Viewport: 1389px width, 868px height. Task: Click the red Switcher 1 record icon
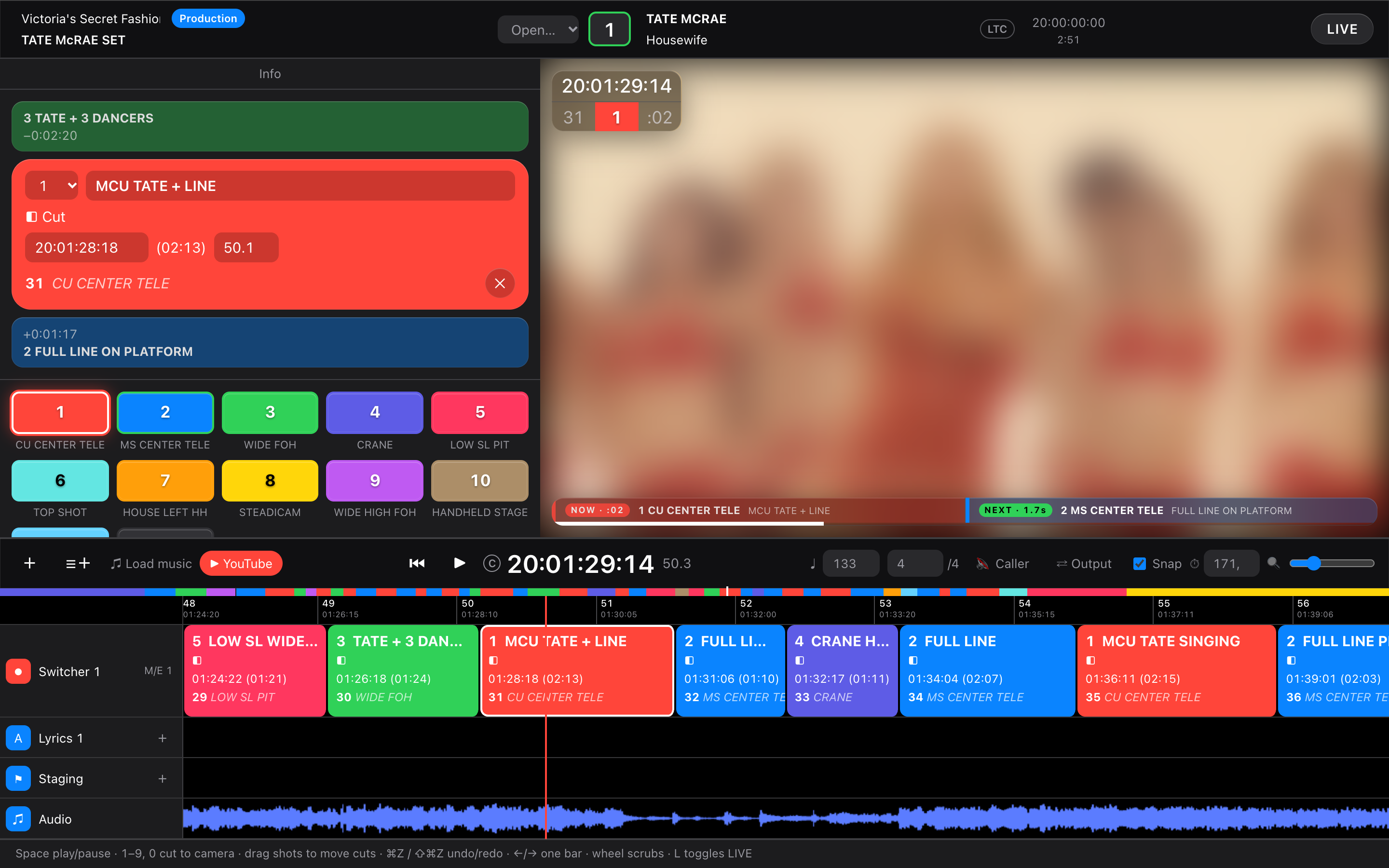(18, 671)
